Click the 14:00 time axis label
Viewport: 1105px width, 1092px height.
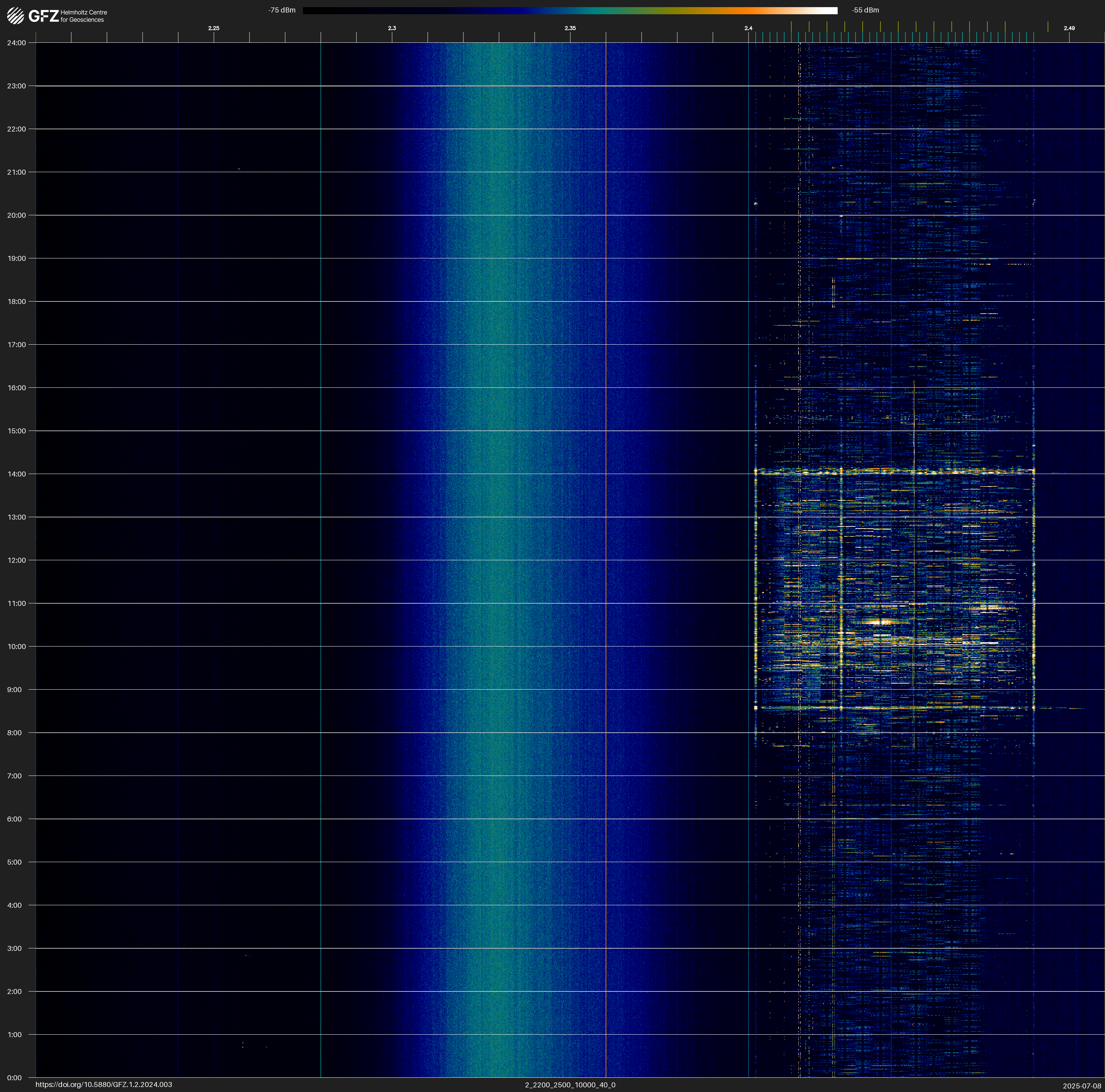coord(17,474)
